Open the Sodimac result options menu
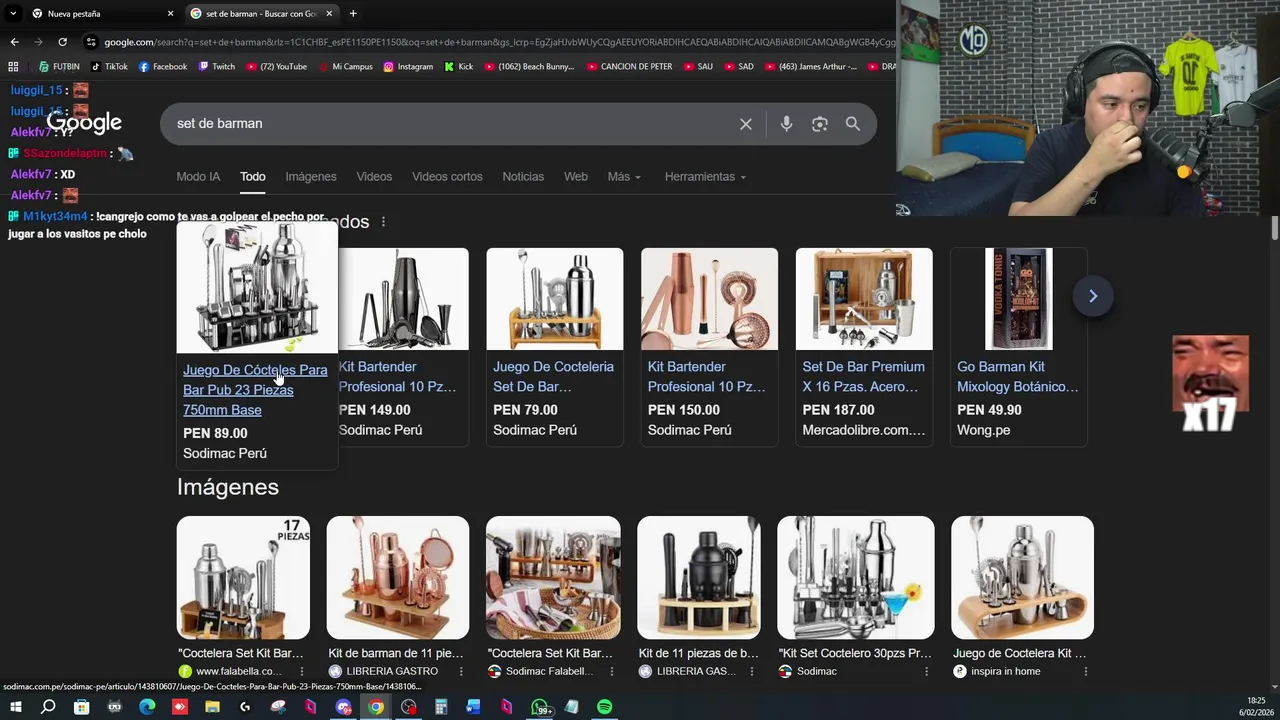Viewport: 1280px width, 720px height. point(926,672)
